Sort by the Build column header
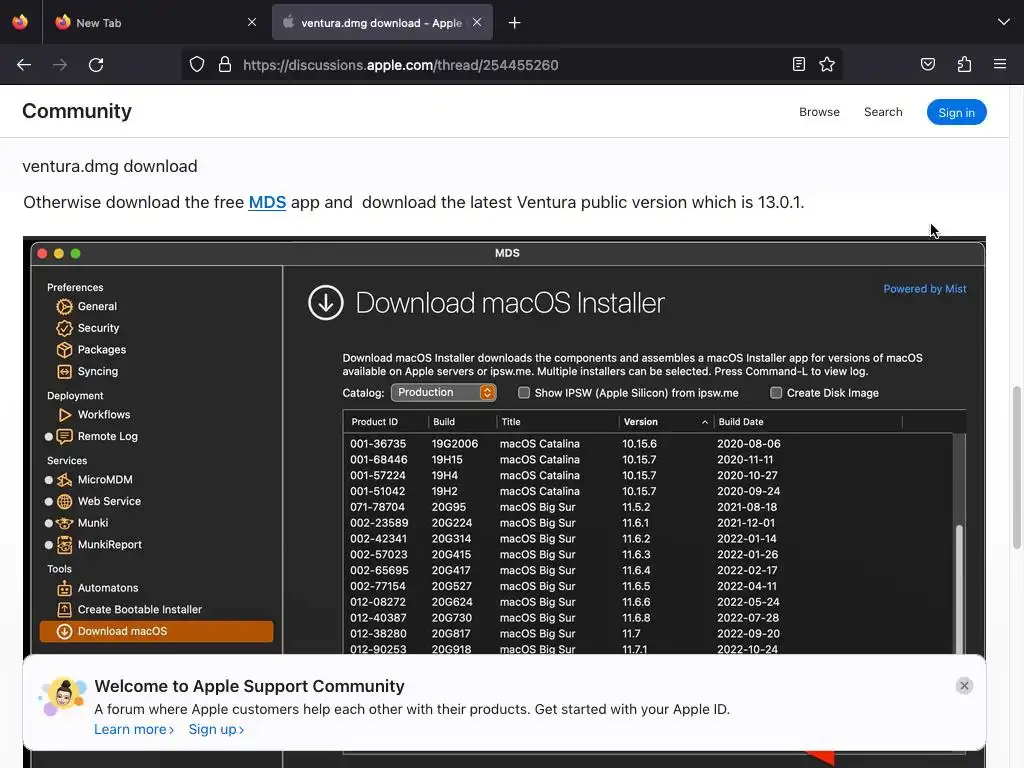 [x=462, y=422]
